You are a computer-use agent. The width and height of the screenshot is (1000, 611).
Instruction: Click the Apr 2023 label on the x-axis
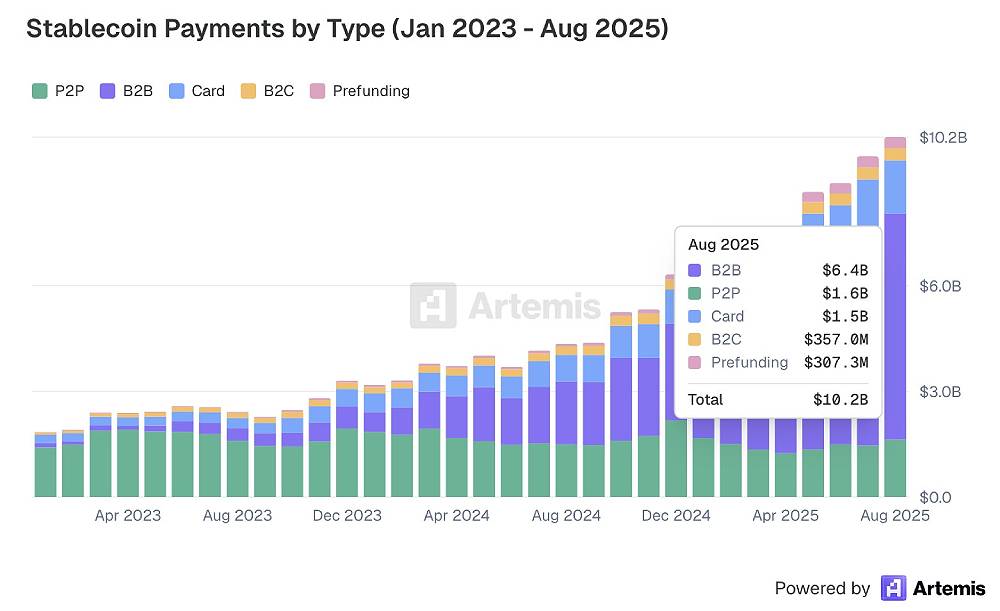[128, 516]
